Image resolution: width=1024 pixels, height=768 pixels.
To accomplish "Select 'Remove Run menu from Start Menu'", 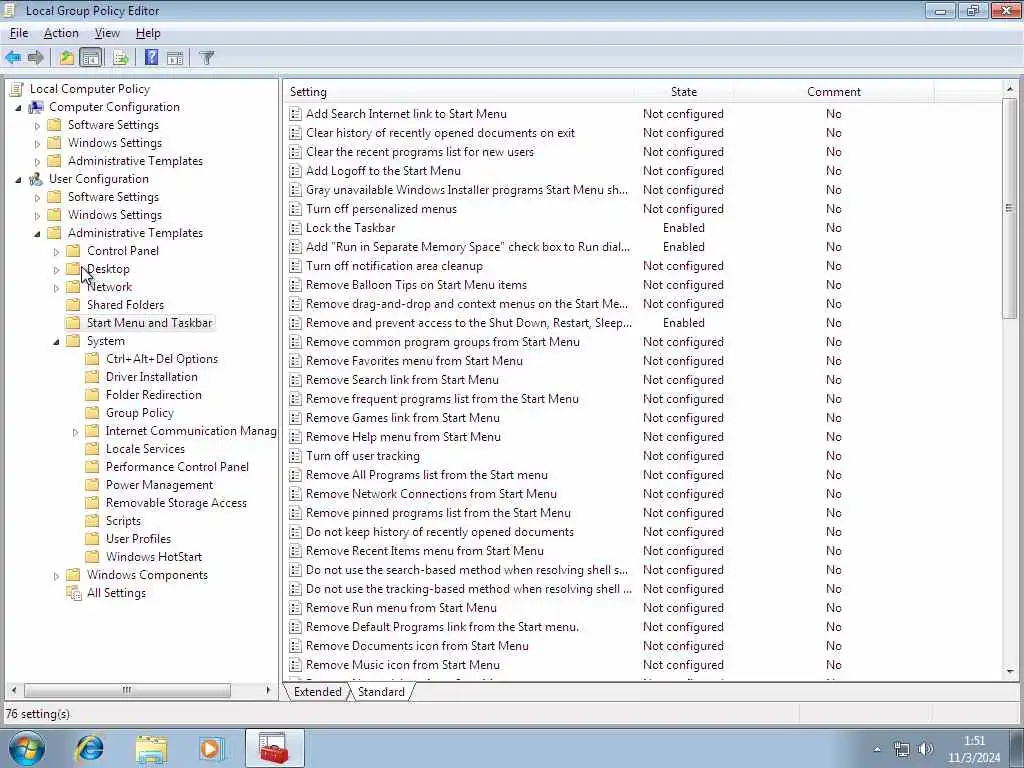I will tap(401, 608).
